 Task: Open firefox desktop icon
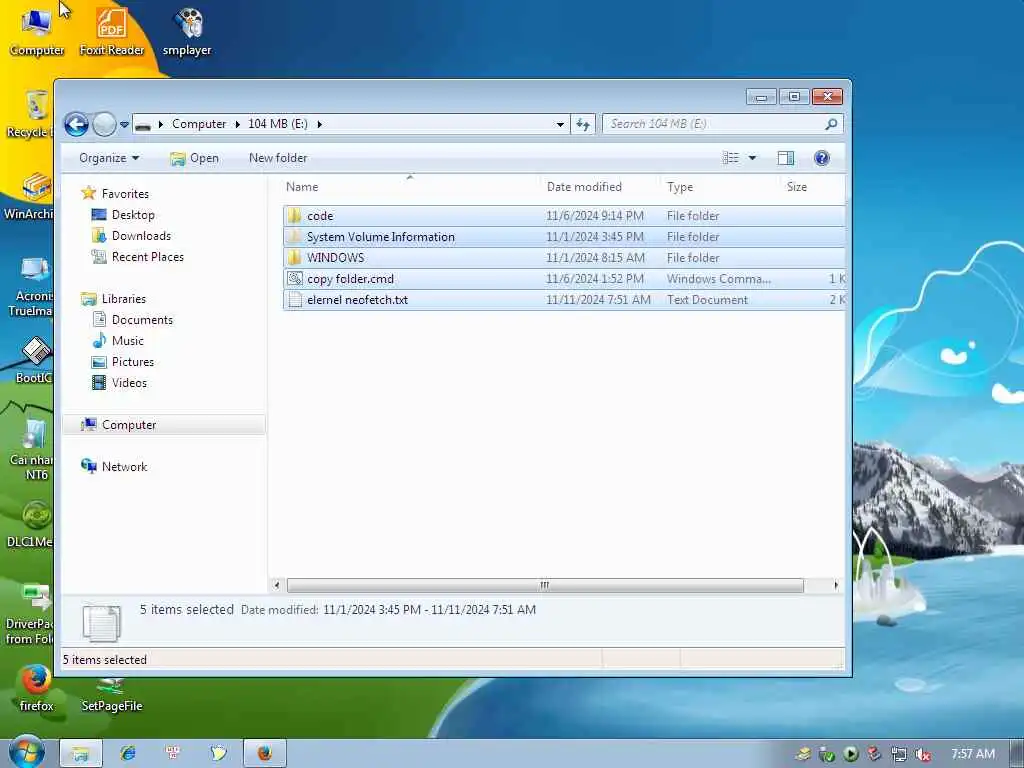click(37, 689)
